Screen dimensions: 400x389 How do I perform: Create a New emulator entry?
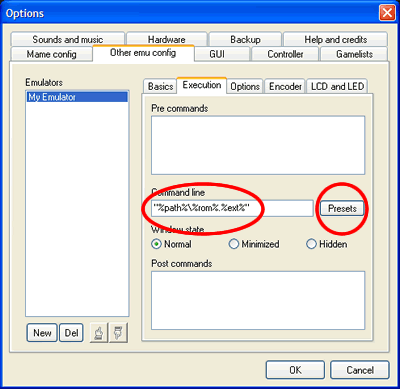42,333
